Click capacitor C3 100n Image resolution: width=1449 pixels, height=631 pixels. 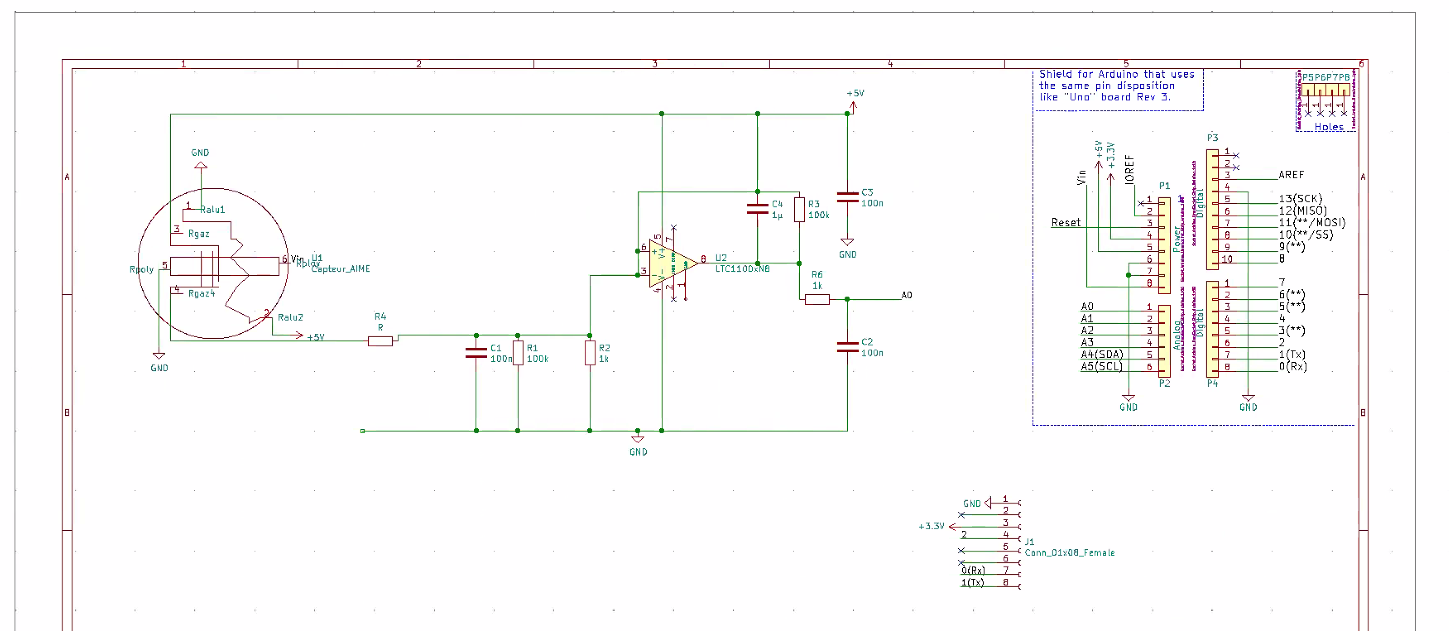[847, 197]
